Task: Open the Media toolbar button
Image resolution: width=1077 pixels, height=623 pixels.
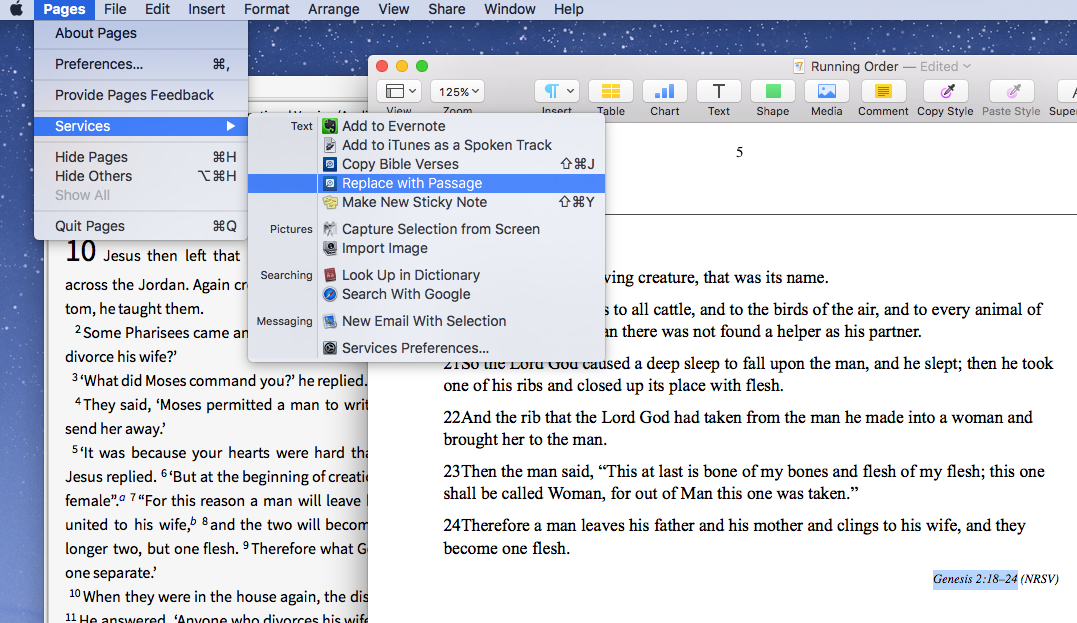Action: point(826,91)
